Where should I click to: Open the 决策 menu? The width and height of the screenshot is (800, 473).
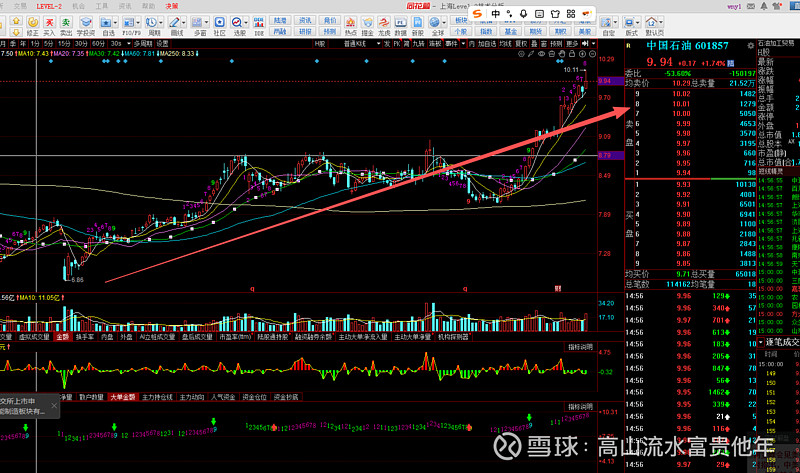click(x=172, y=6)
